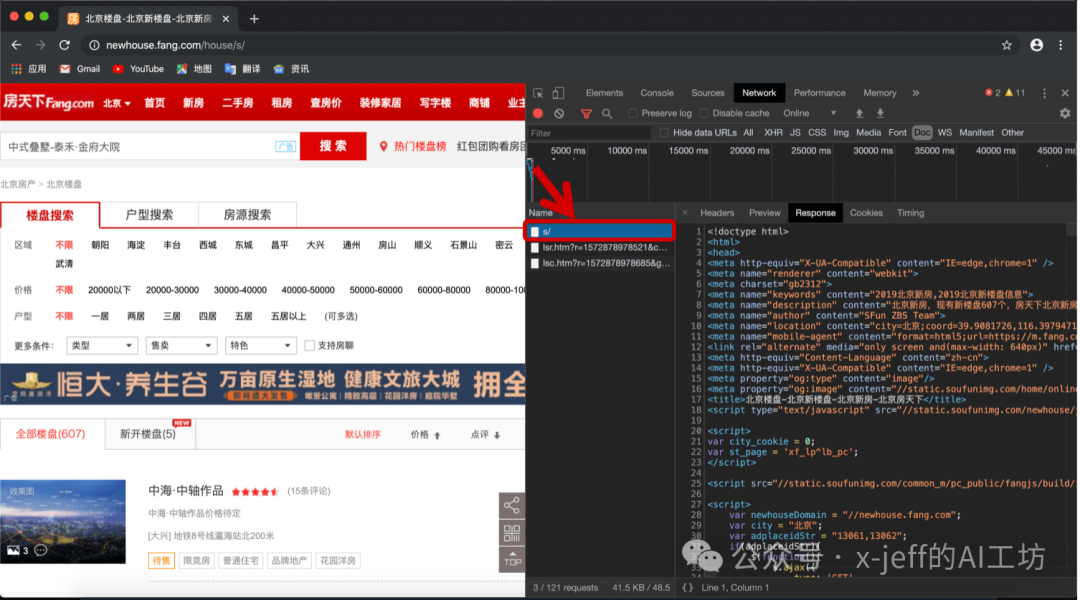Open the Gmail bookmark
Screen dimensions: 1080x600
(80, 69)
